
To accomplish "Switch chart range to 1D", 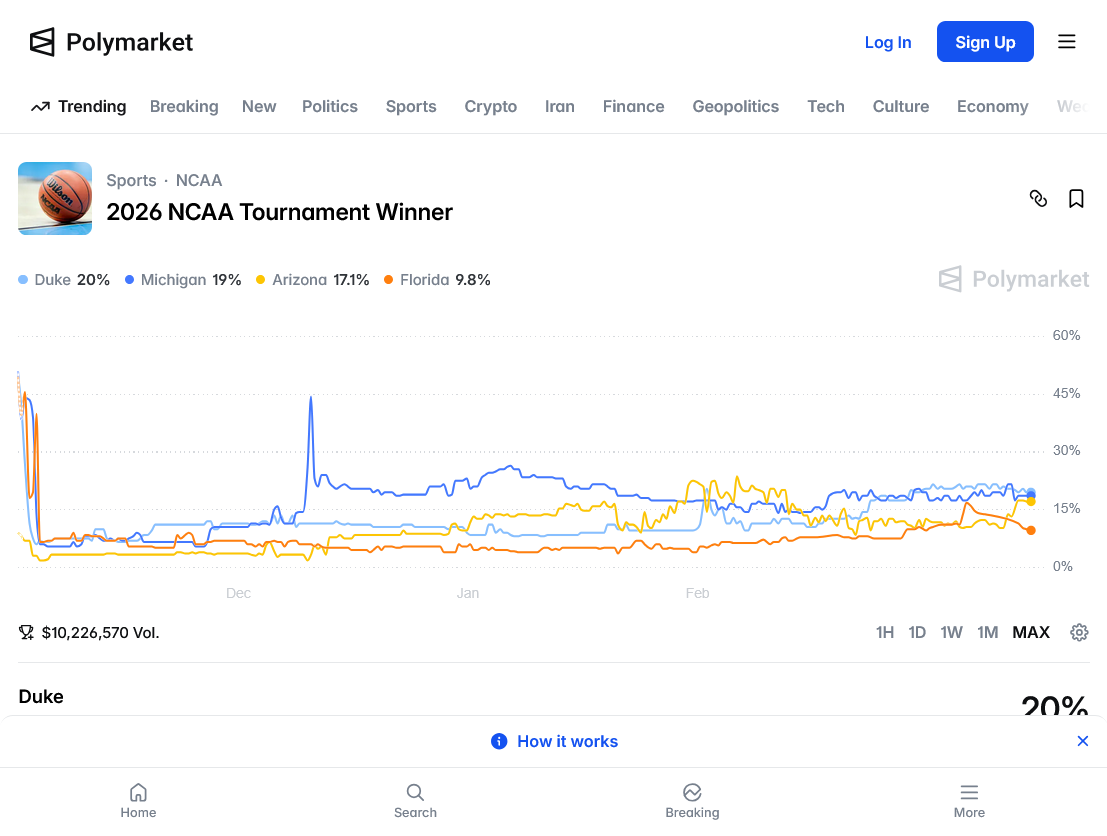I will pyautogui.click(x=917, y=632).
